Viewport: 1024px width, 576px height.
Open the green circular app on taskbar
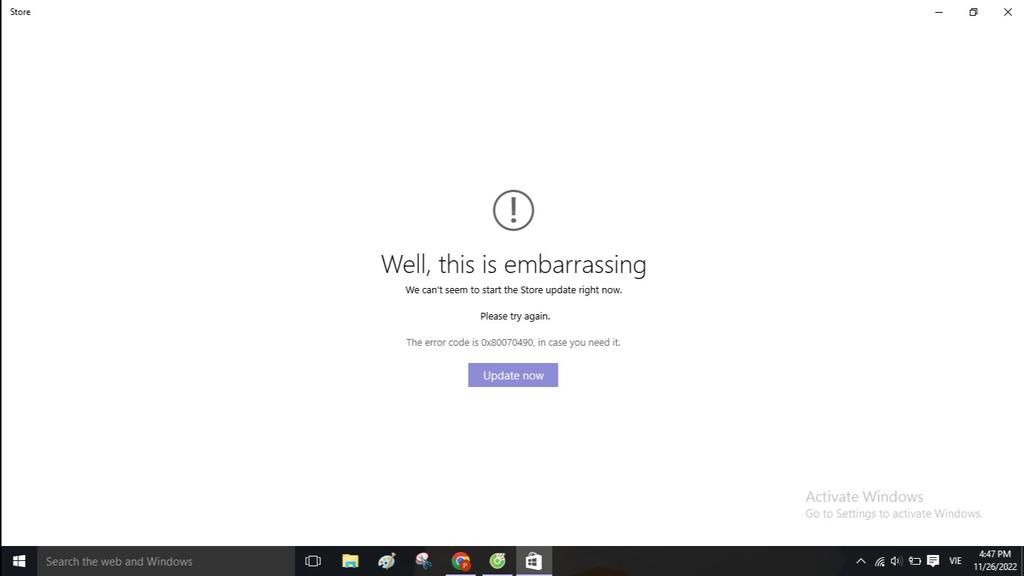click(497, 561)
